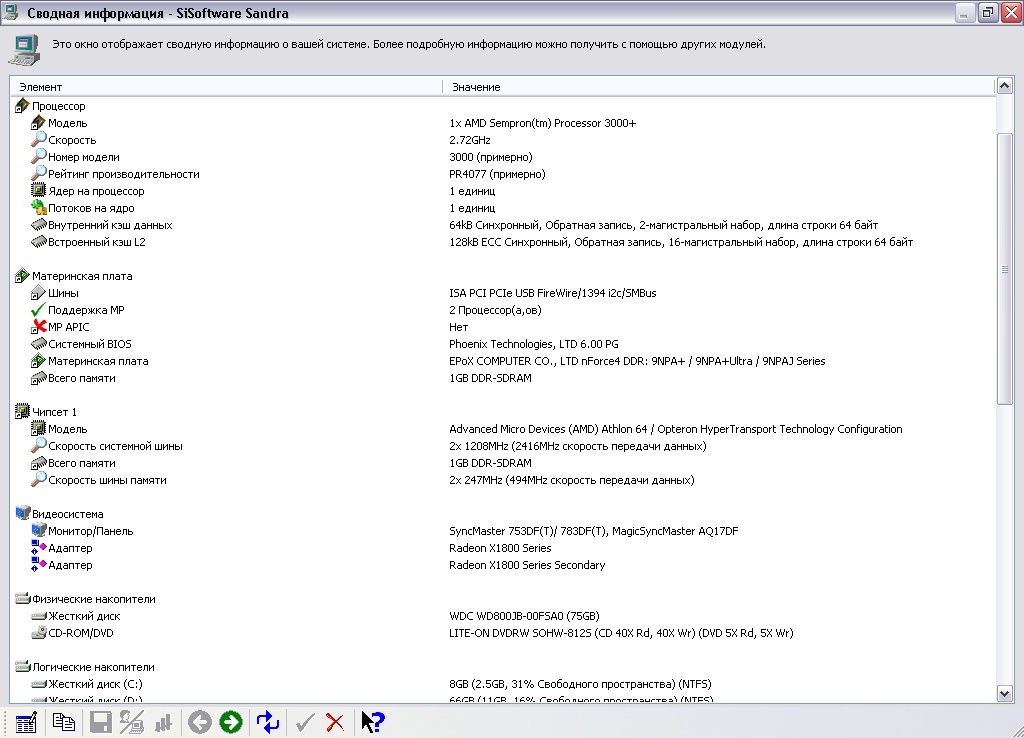Screen dimensions: 1024x738
Task: Click the Видеосистема section icon
Action: 22,513
